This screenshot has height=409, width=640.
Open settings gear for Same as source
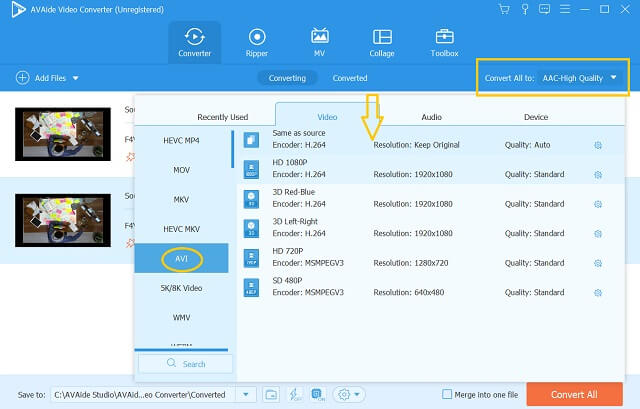[x=598, y=145]
